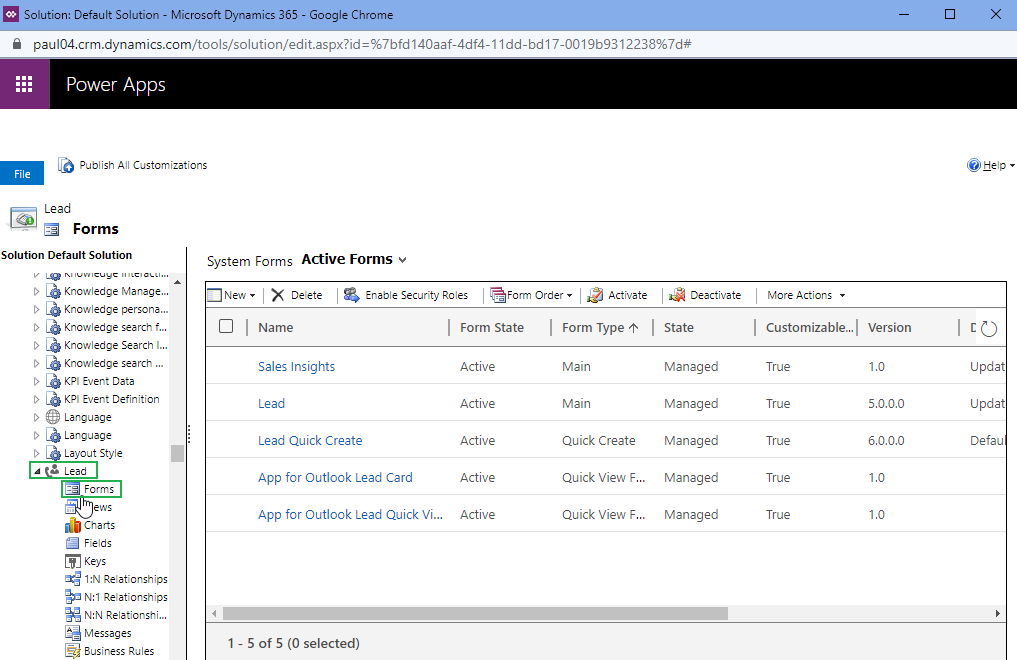This screenshot has width=1017, height=660.
Task: Refresh the forms grid list
Action: tap(989, 328)
